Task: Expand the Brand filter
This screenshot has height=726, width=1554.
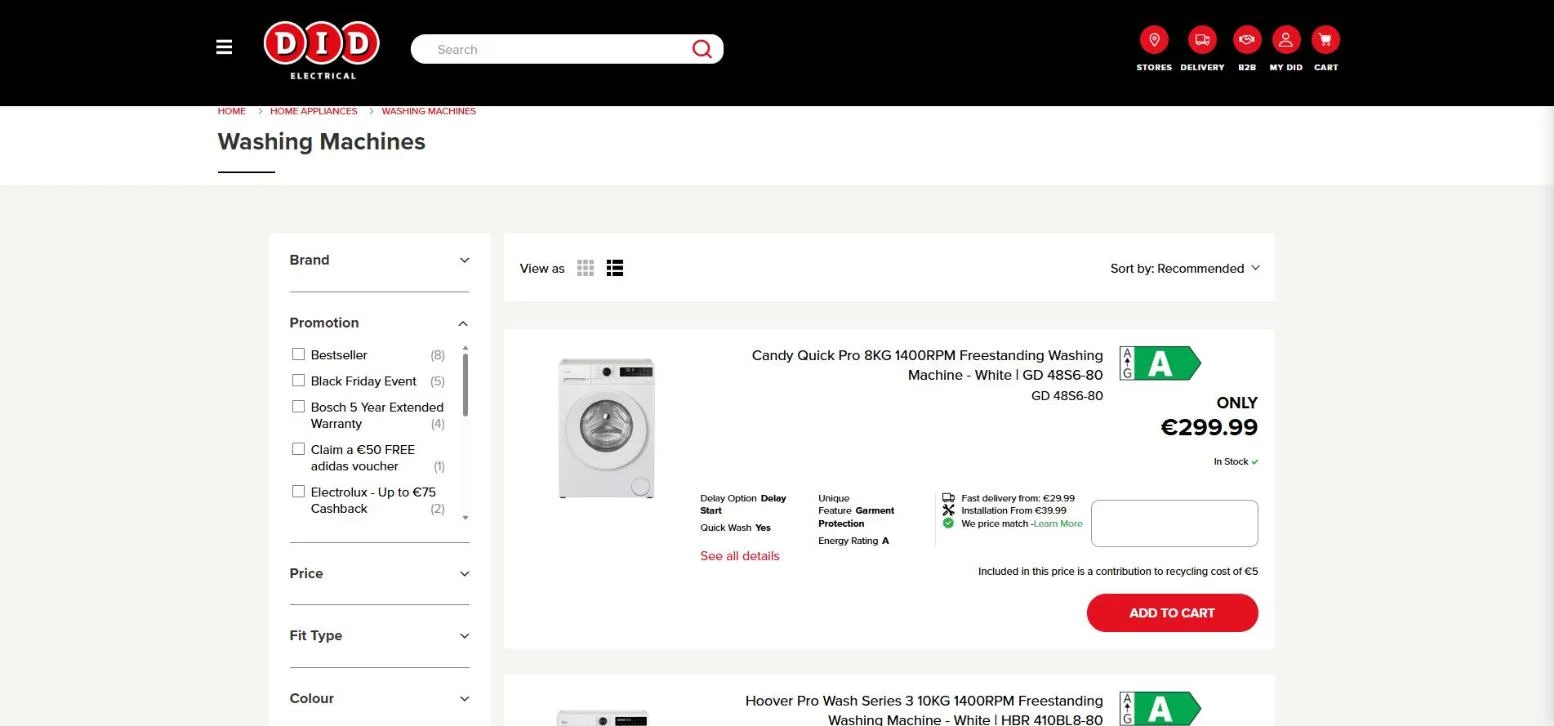Action: pos(379,260)
